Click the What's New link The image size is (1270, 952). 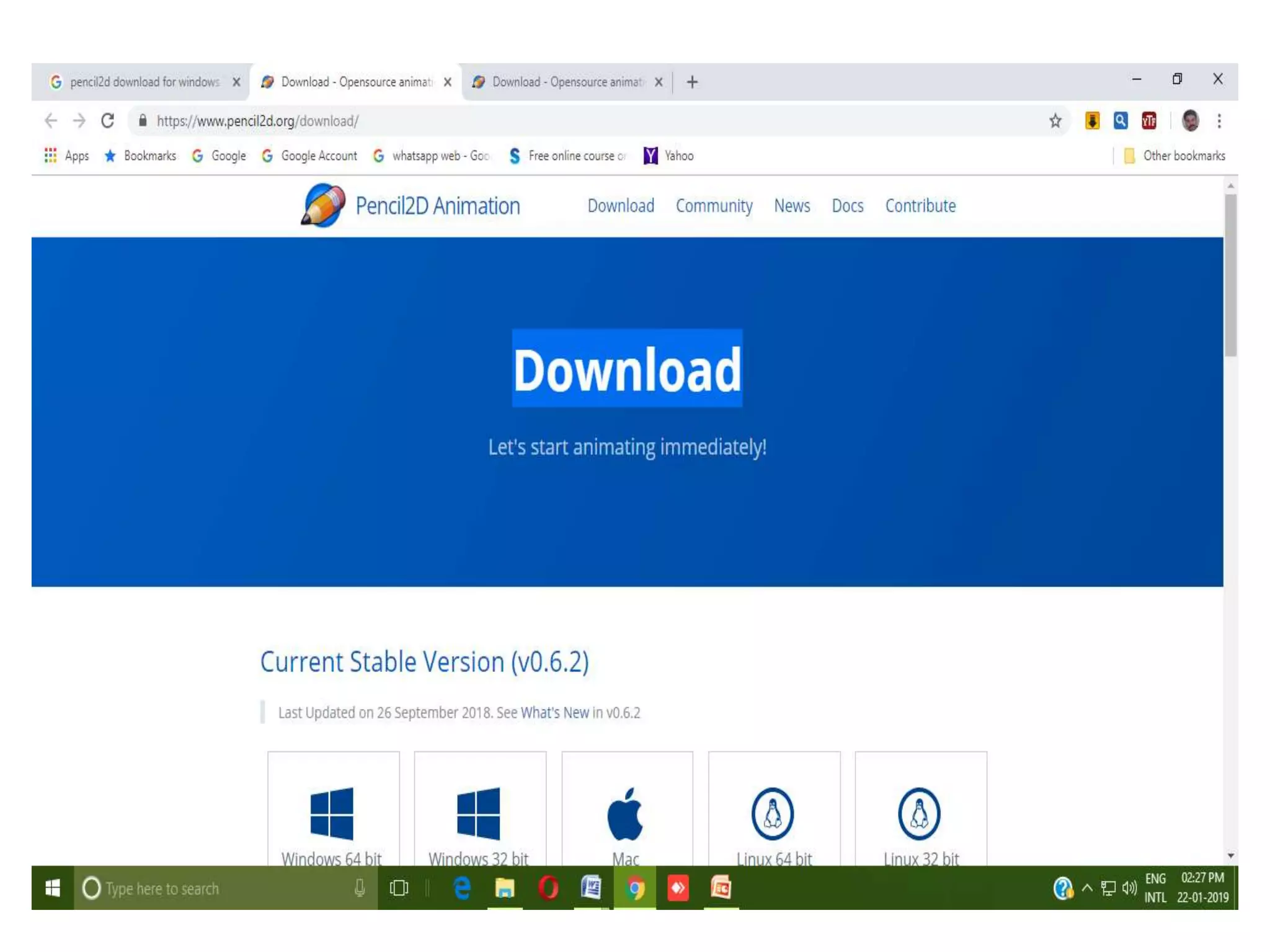(554, 713)
